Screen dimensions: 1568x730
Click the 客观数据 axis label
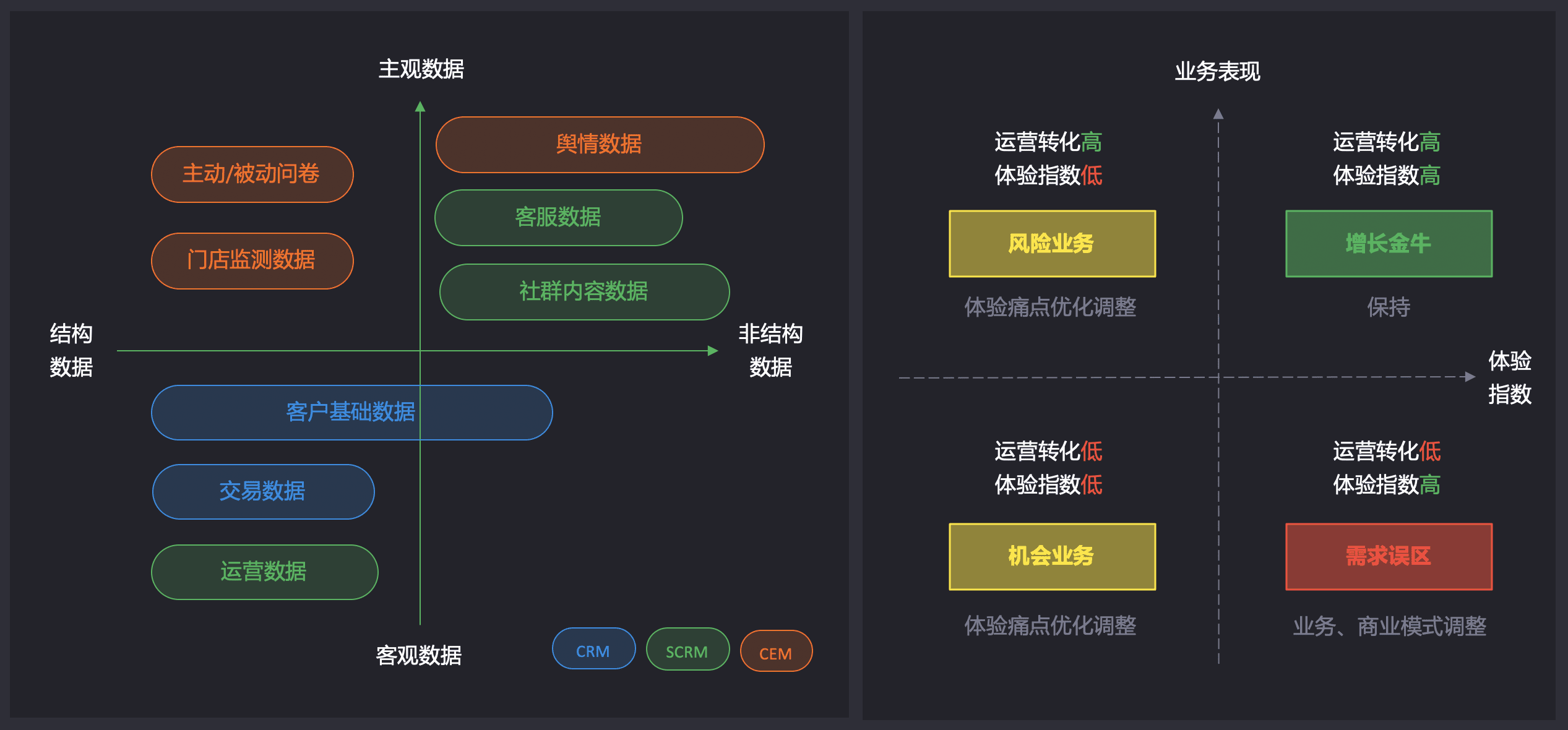[419, 655]
